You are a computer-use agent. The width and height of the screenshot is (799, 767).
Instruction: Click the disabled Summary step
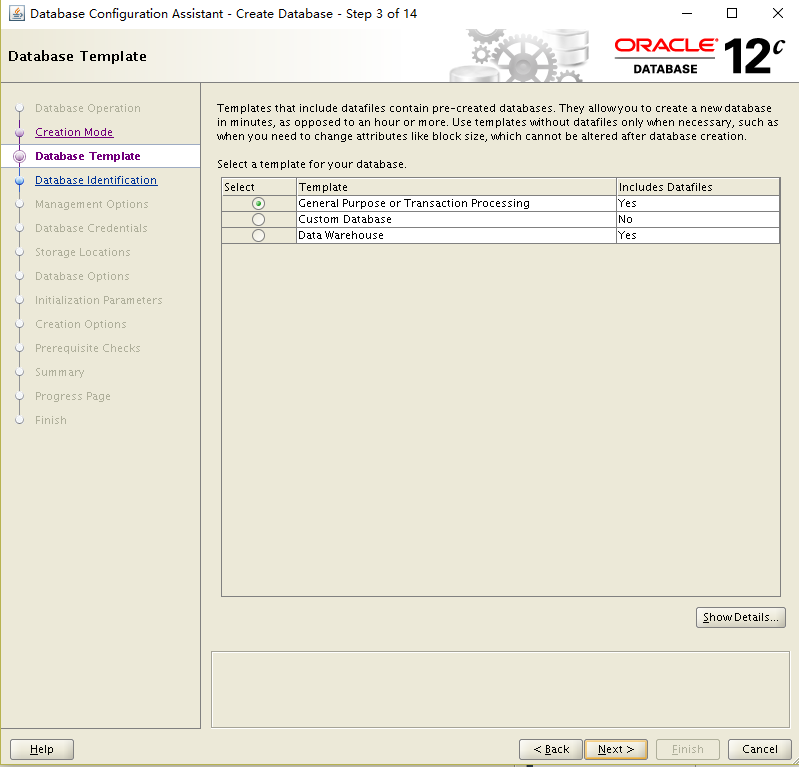pos(60,372)
